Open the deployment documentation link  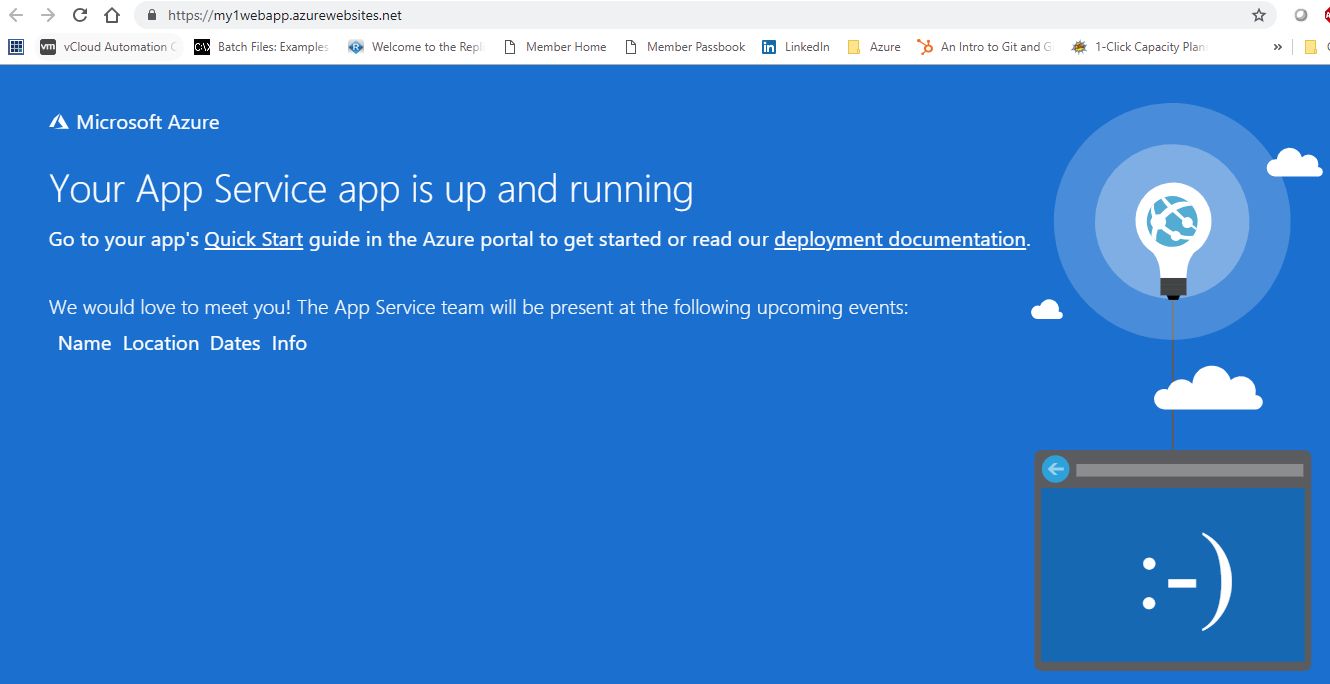pyautogui.click(x=899, y=240)
